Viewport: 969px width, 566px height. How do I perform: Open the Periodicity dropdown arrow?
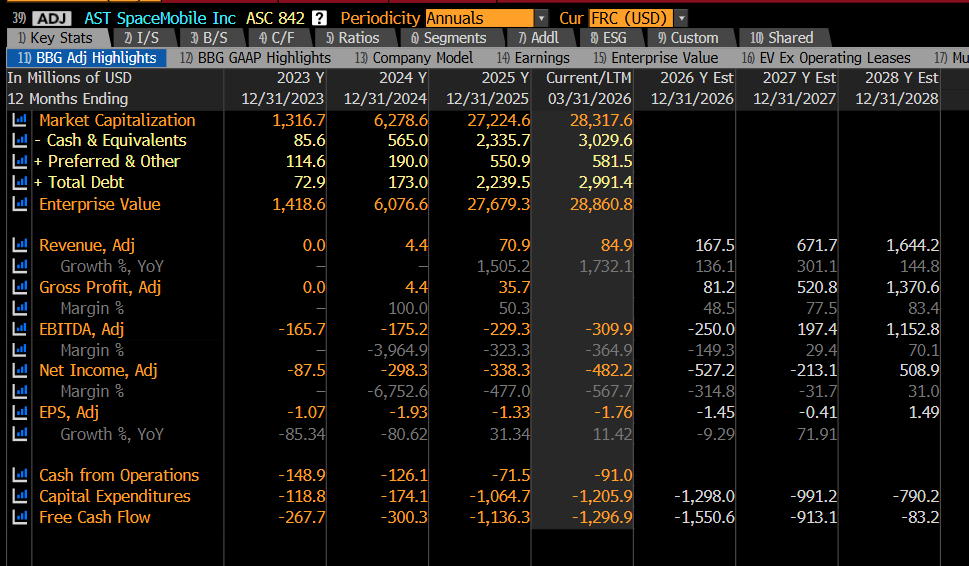click(x=541, y=19)
